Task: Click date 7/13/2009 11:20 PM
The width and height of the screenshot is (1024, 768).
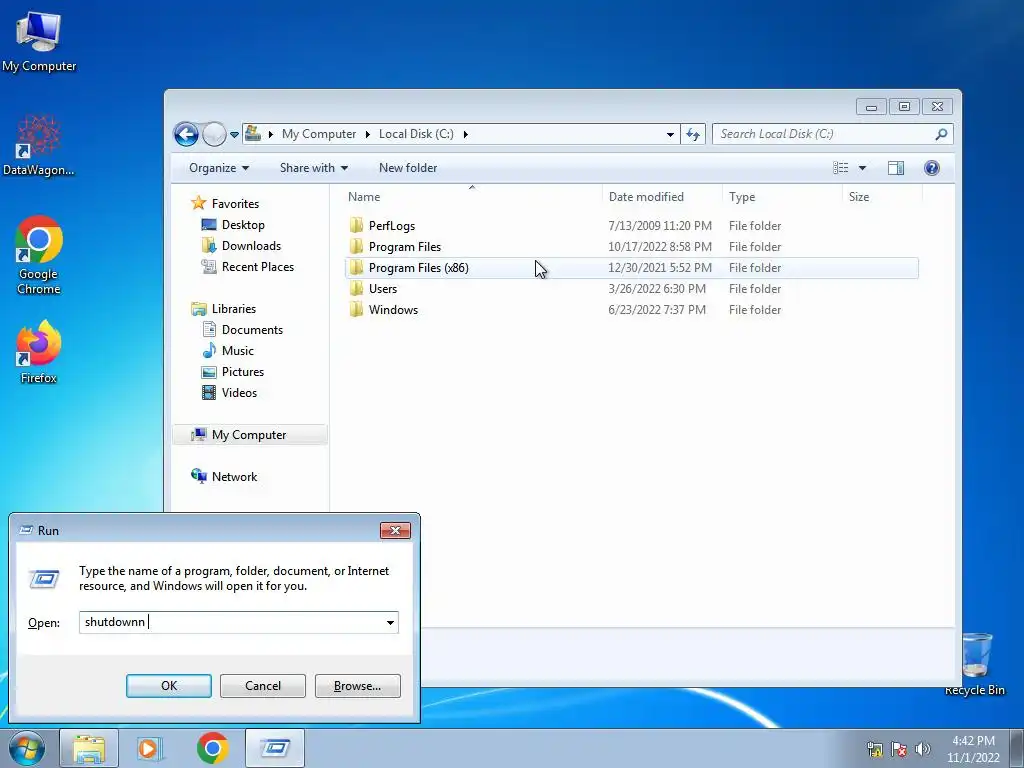Action: click(660, 226)
